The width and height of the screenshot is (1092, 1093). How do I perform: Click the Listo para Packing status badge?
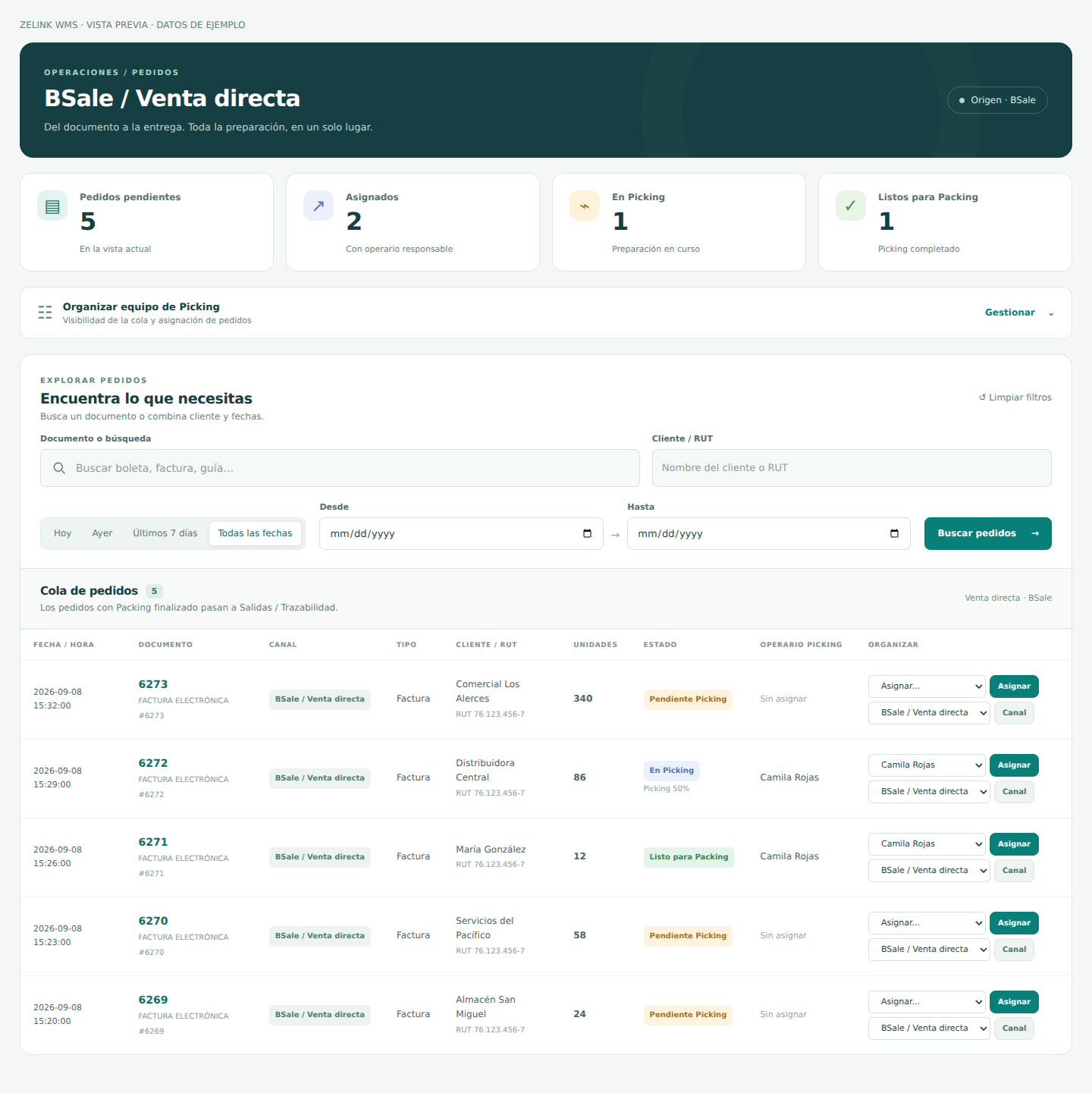click(689, 857)
